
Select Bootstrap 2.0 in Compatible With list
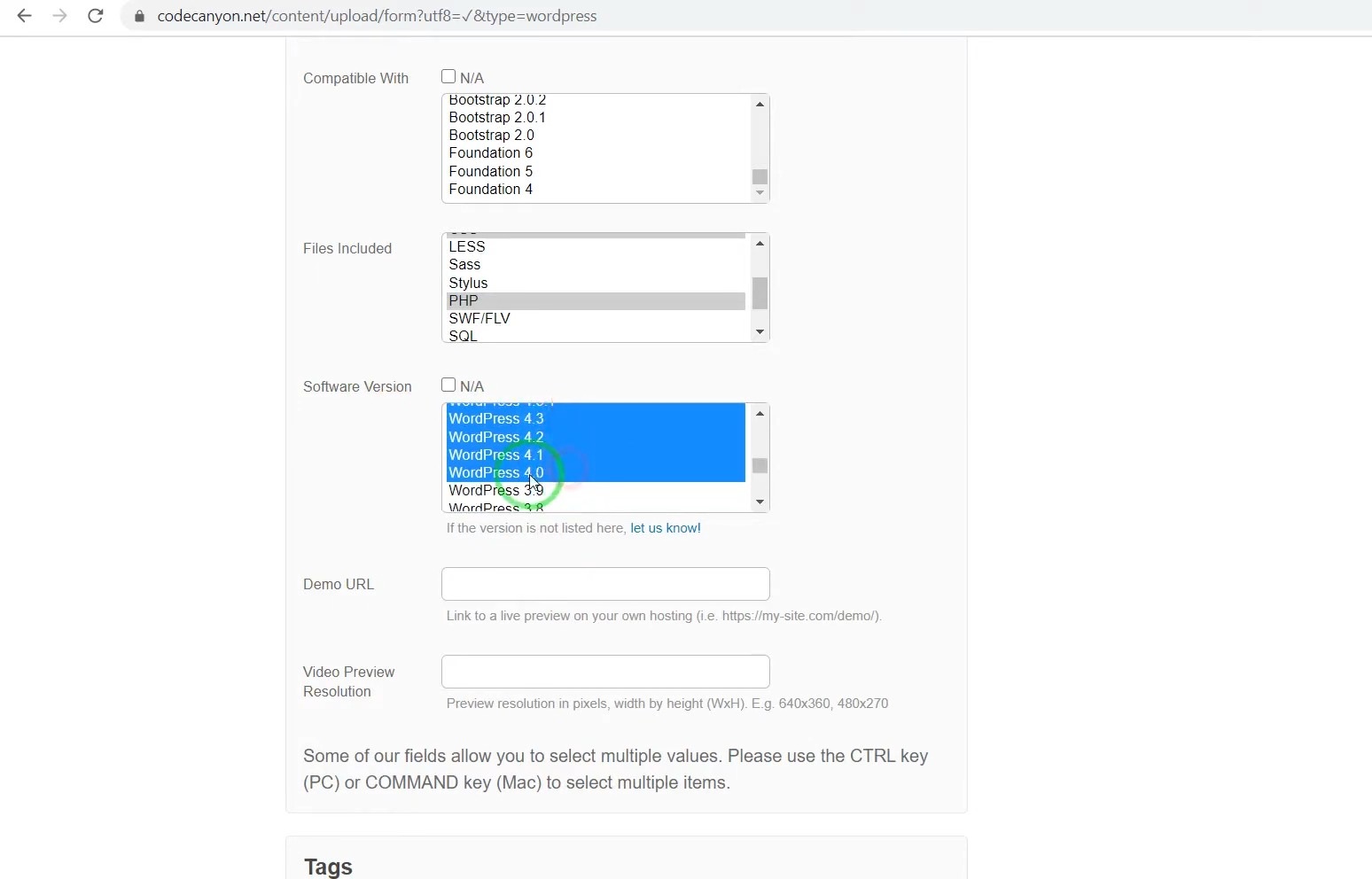pyautogui.click(x=492, y=135)
